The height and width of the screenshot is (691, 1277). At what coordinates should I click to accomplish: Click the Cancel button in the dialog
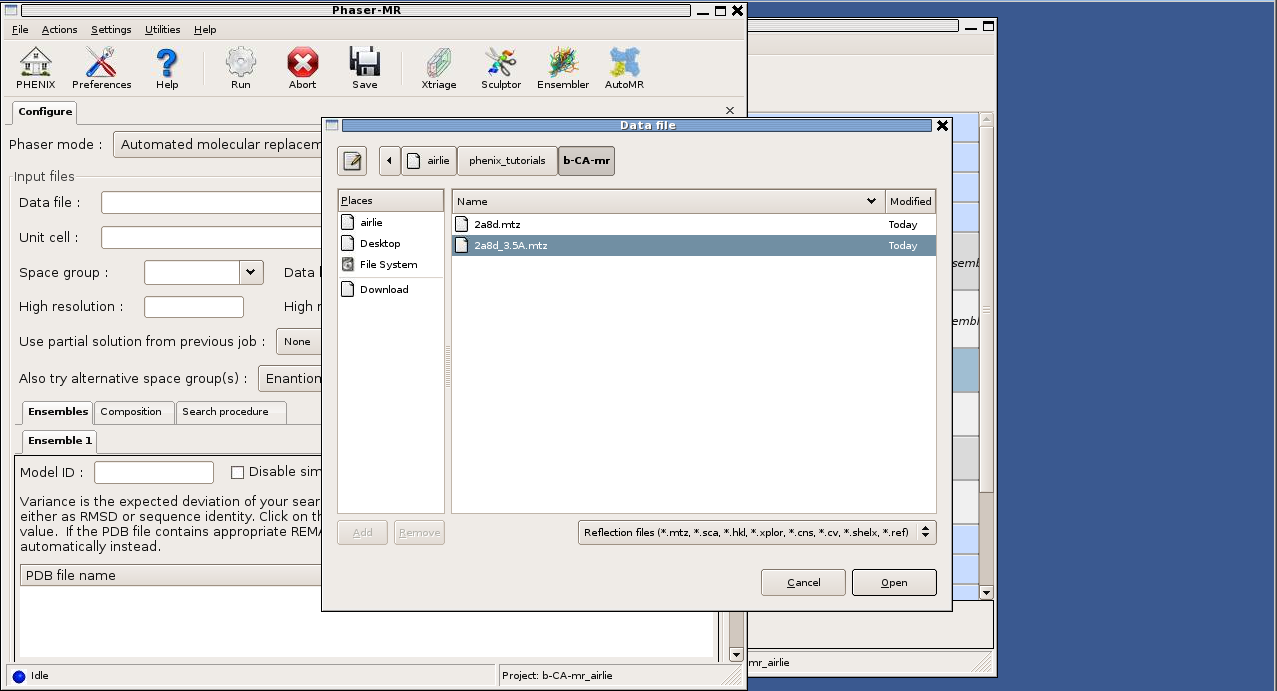pos(803,582)
